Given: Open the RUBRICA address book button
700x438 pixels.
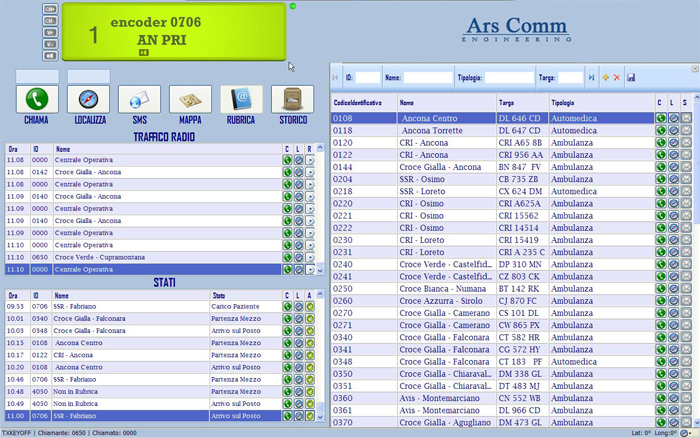Looking at the screenshot, I should tap(242, 99).
